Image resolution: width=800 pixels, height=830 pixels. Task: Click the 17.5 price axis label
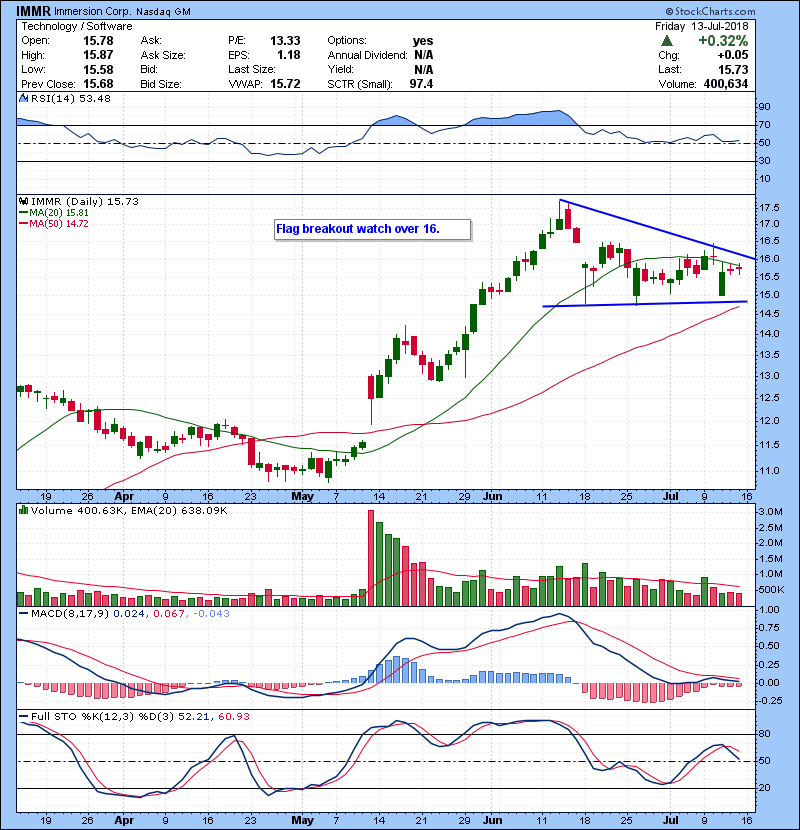pyautogui.click(x=769, y=207)
